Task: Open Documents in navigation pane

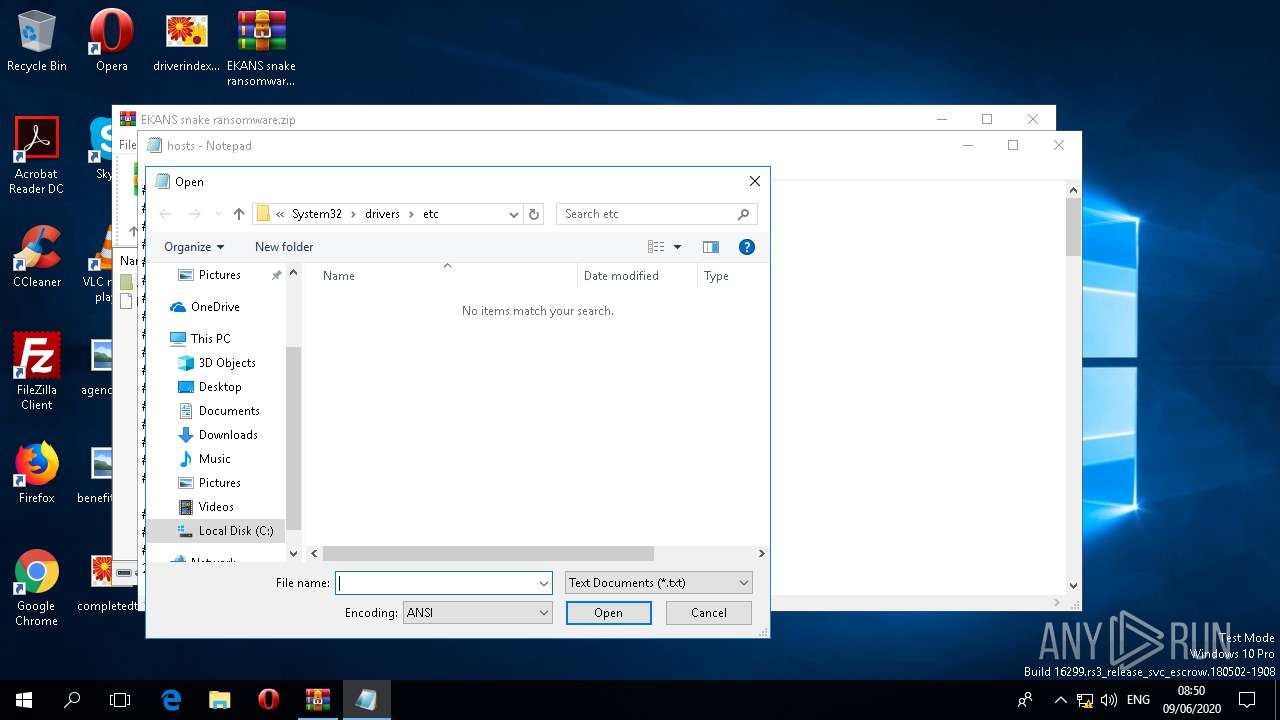Action: coord(228,411)
